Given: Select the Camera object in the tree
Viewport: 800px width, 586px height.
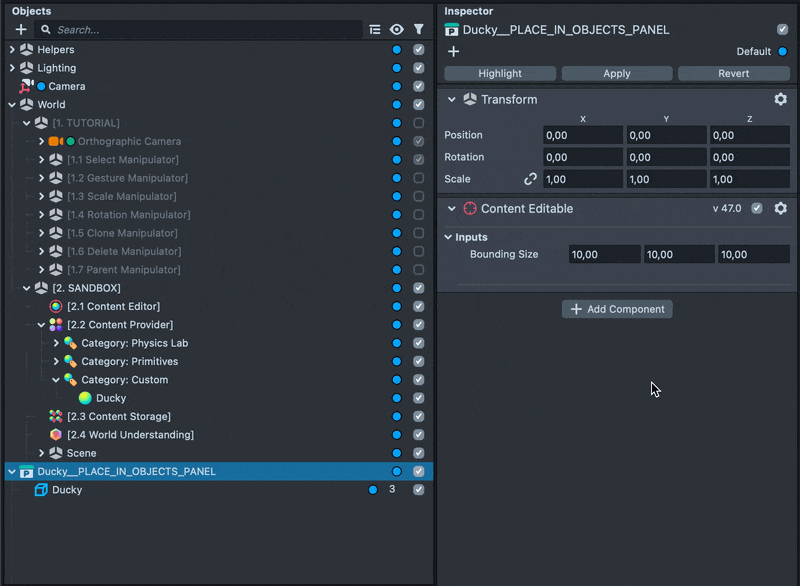Looking at the screenshot, I should [66, 86].
